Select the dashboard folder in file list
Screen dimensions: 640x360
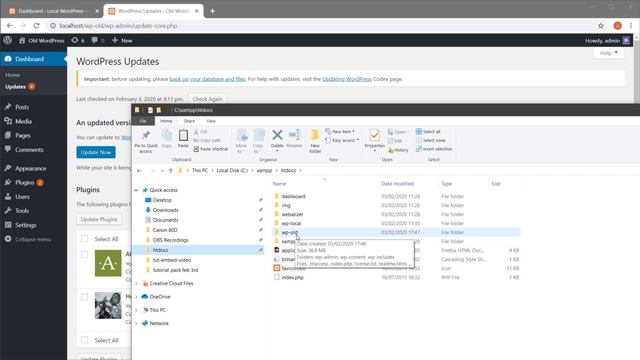click(293, 196)
